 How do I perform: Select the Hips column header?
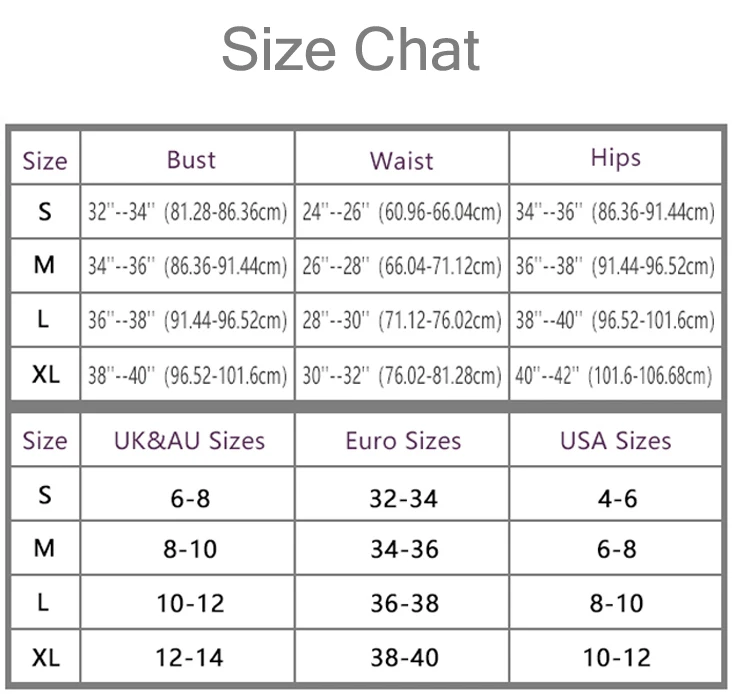(616, 159)
